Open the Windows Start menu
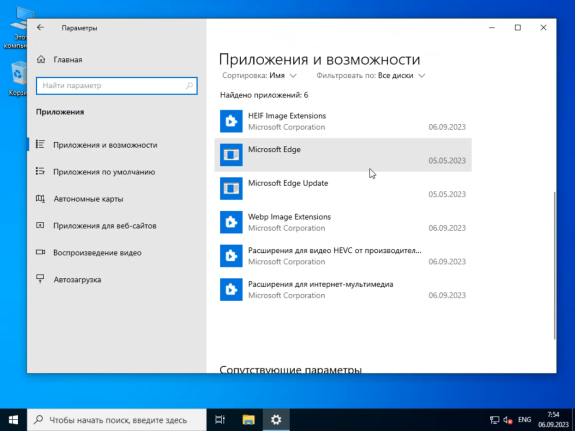 [13, 420]
